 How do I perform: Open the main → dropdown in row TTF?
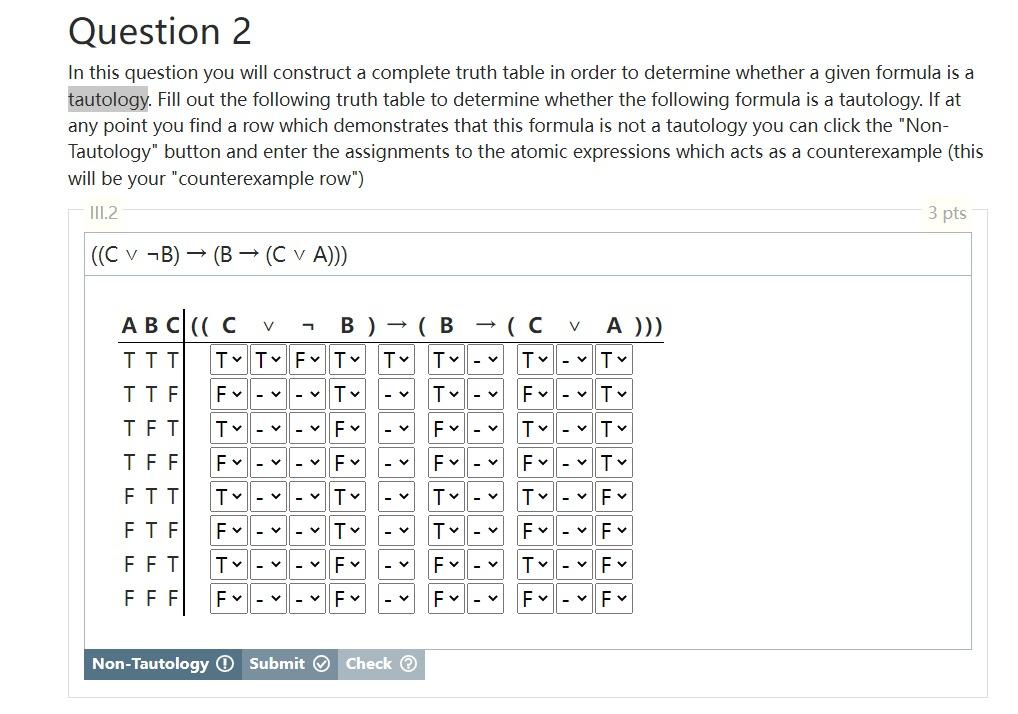tap(395, 393)
